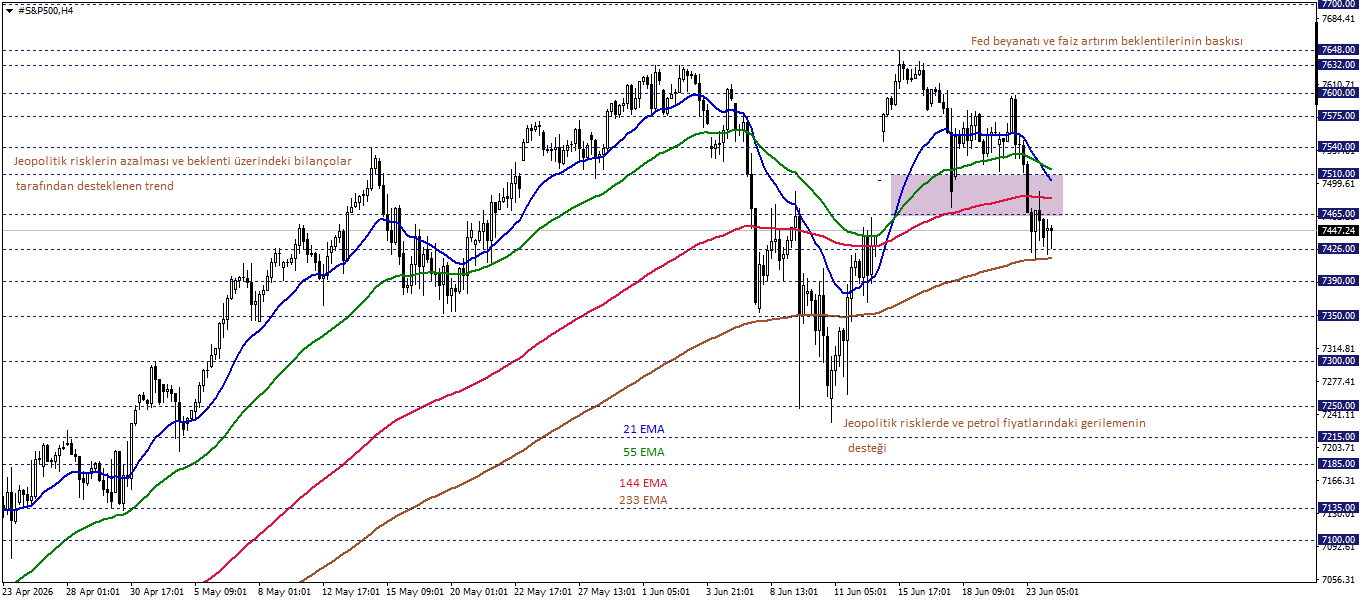Click the 7648.00 level price tag

[x=1338, y=50]
